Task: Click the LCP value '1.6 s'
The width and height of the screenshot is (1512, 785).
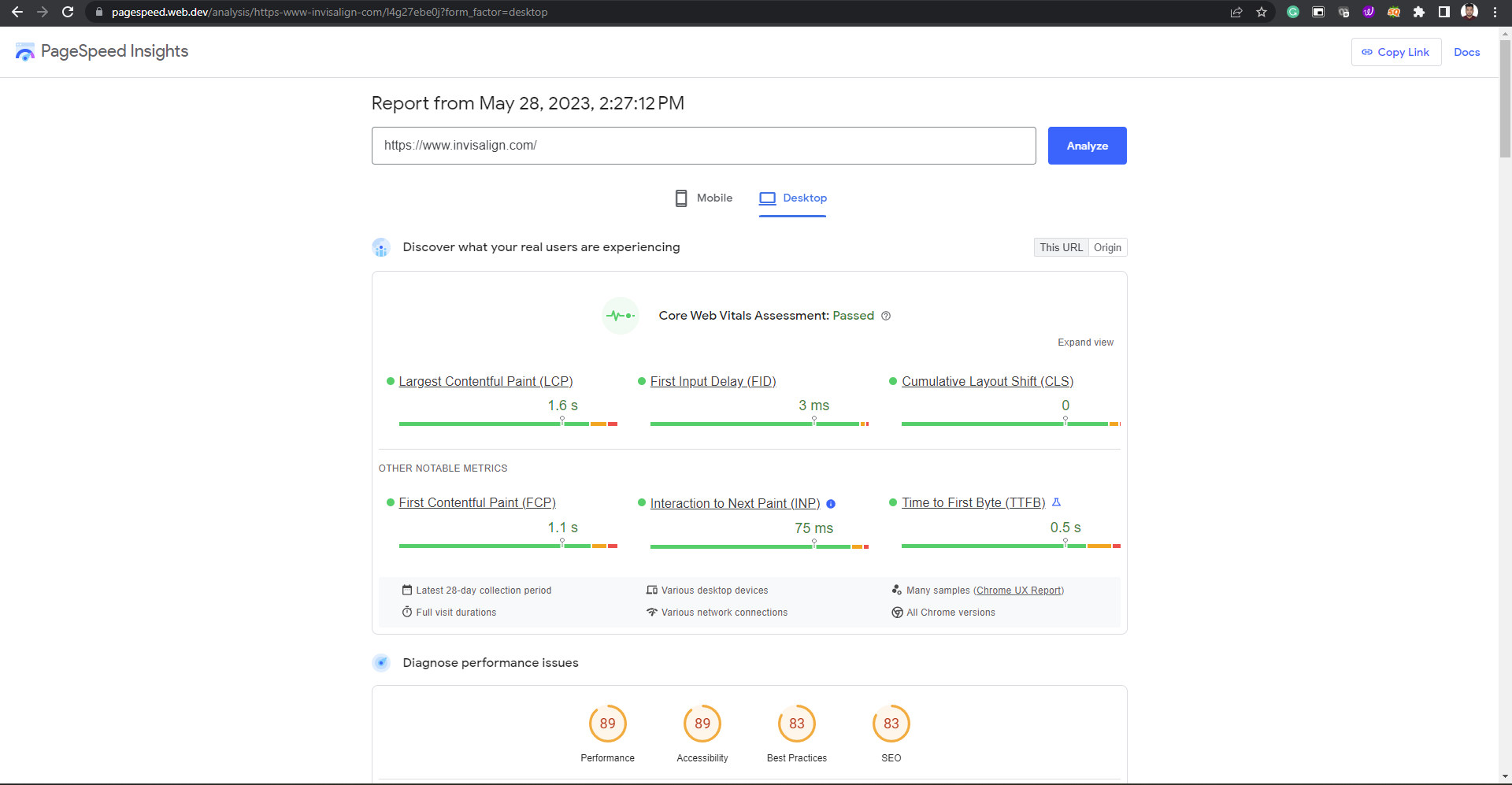Action: tap(563, 405)
